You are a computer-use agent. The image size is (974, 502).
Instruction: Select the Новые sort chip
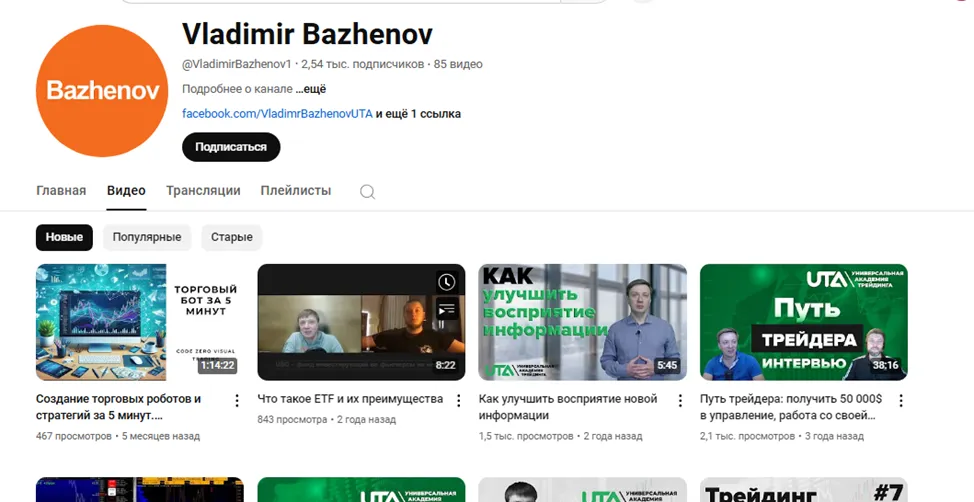pyautogui.click(x=64, y=237)
